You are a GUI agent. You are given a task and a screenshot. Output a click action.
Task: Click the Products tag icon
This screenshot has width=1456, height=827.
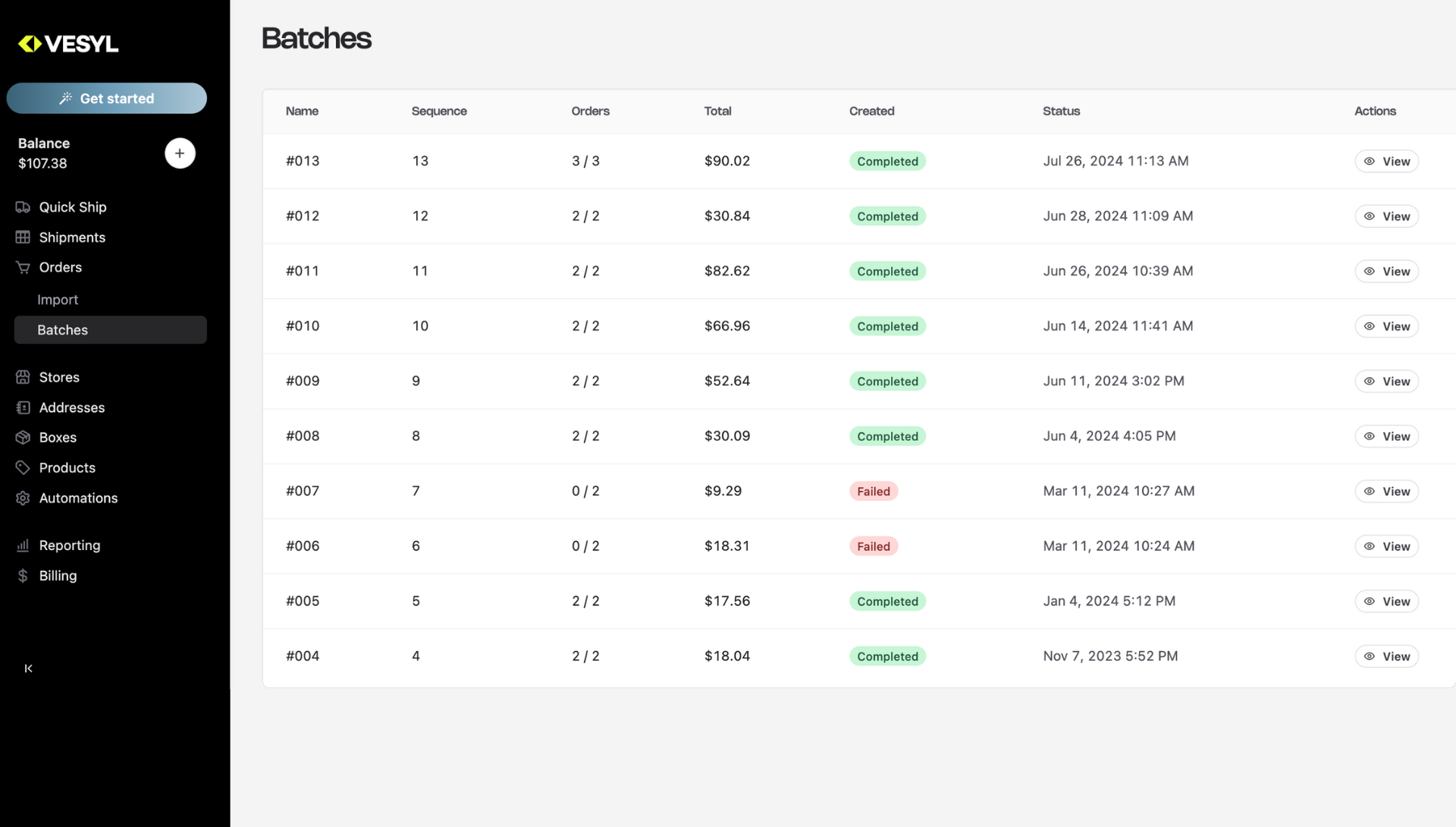click(23, 467)
